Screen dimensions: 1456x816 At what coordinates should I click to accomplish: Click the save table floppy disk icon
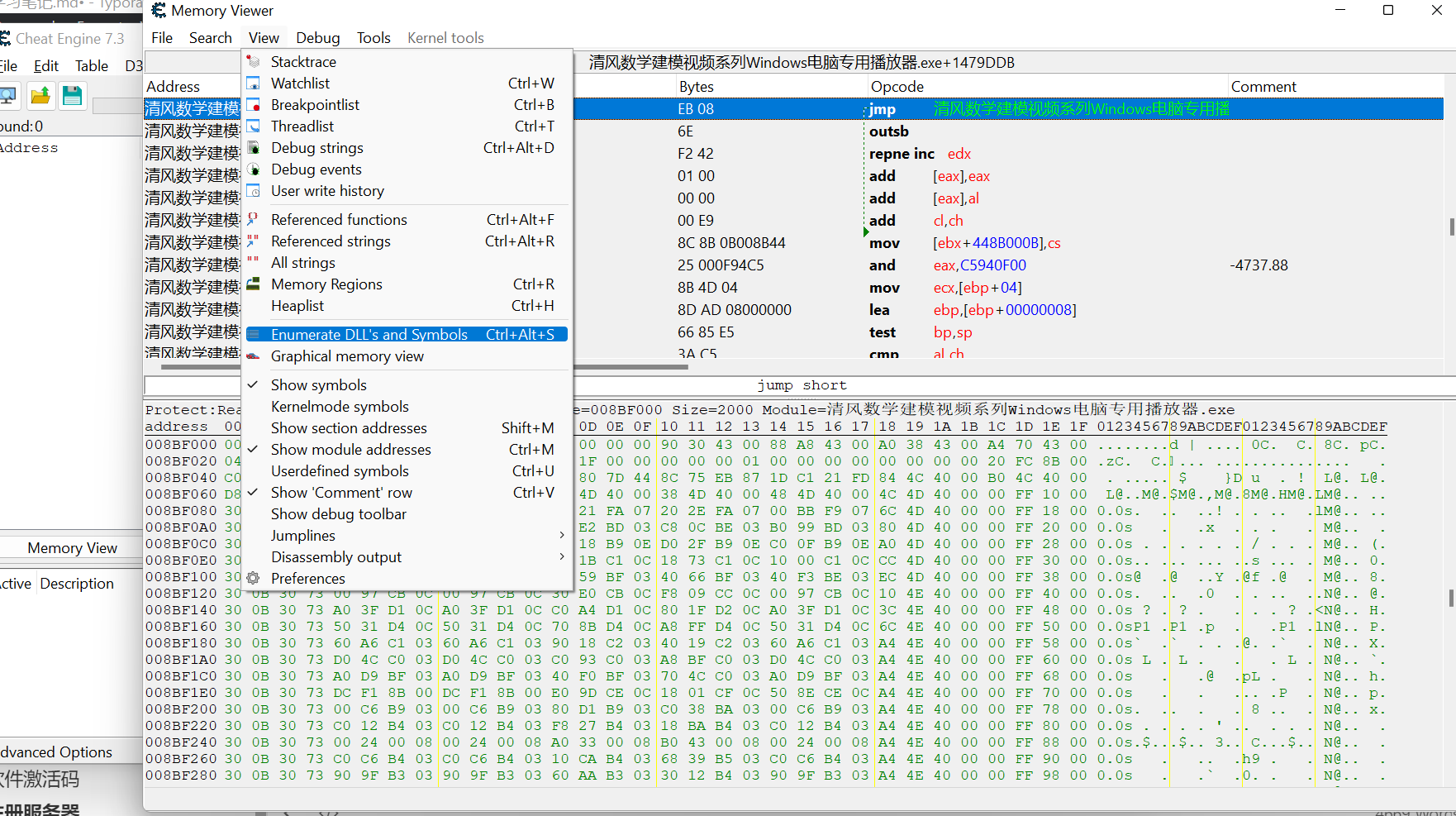coord(72,96)
